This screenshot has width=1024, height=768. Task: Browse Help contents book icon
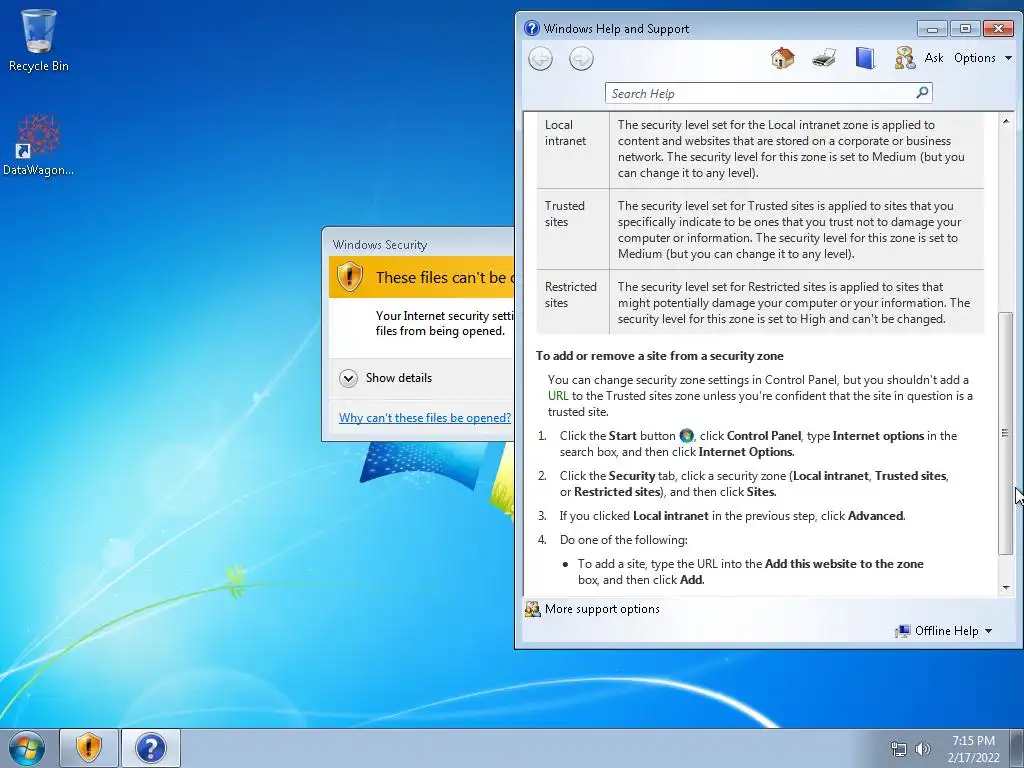[865, 58]
